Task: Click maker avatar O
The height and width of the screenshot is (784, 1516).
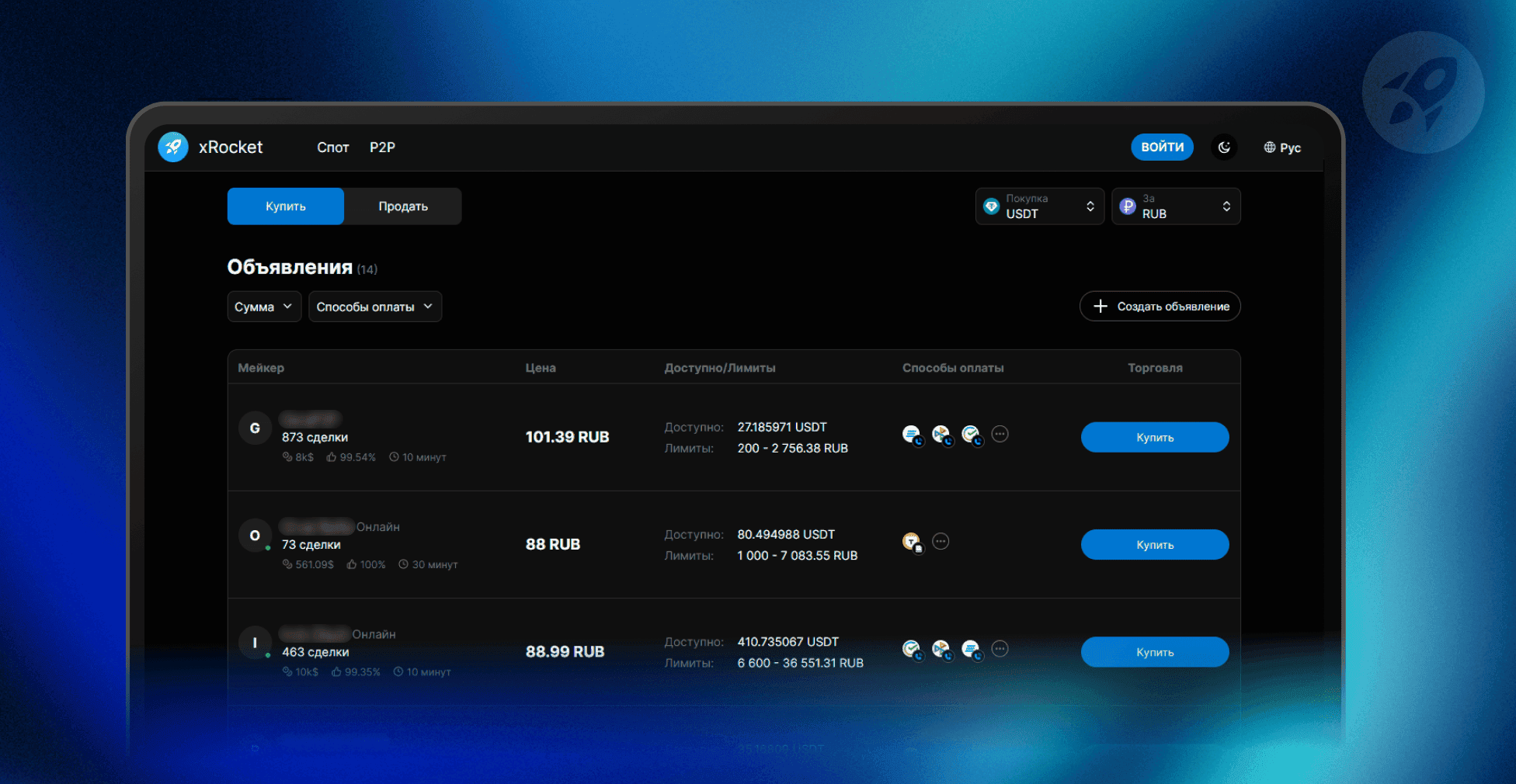Action: [255, 536]
